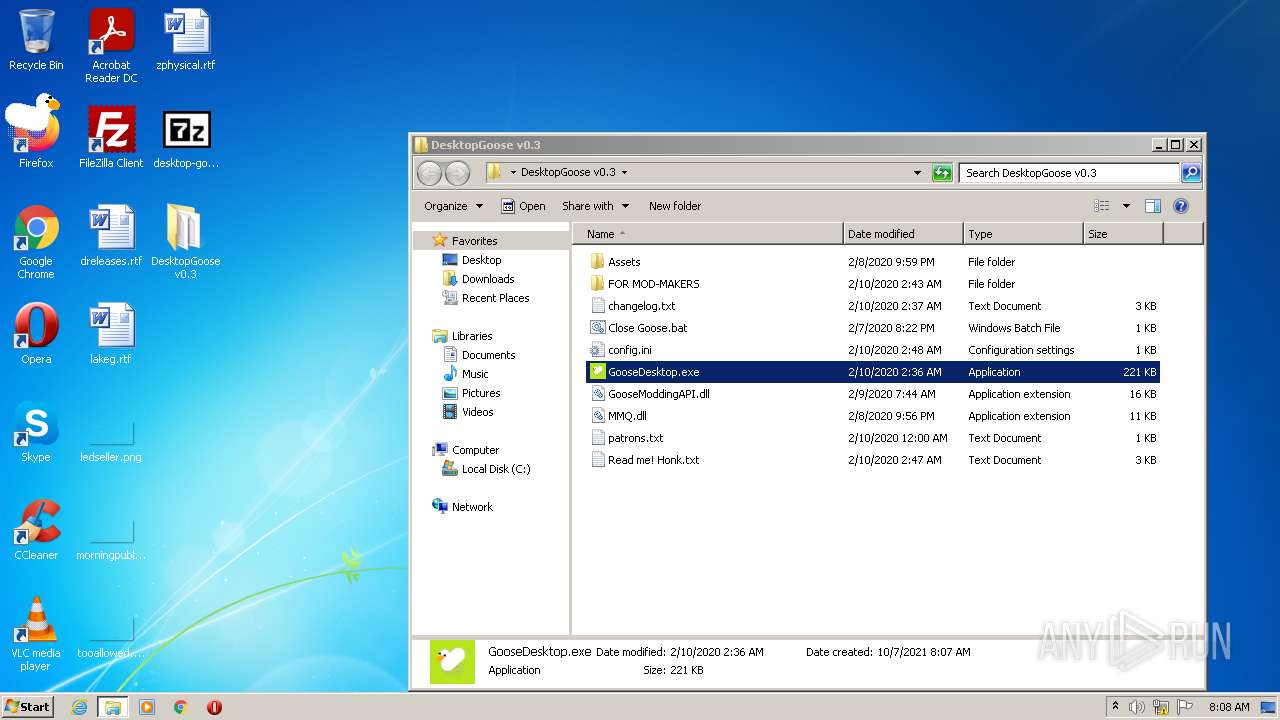Screen dimensions: 1280x720
Task: Select Local Disk (C:) in navigation pane
Action: coord(495,469)
